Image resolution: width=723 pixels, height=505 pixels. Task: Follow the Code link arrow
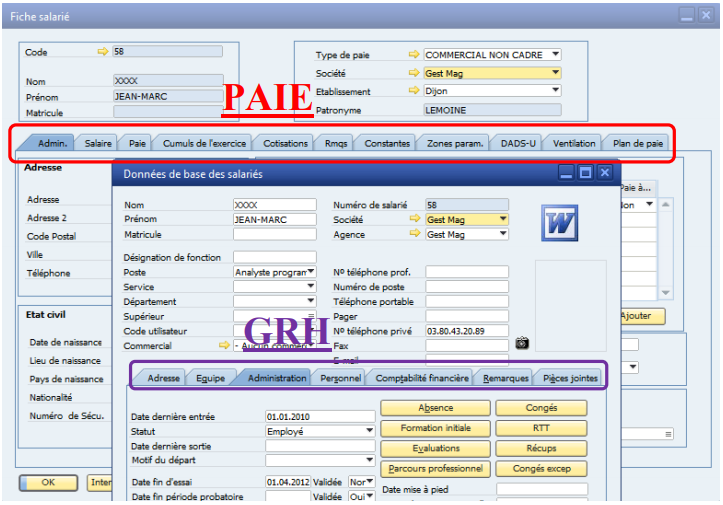click(103, 52)
